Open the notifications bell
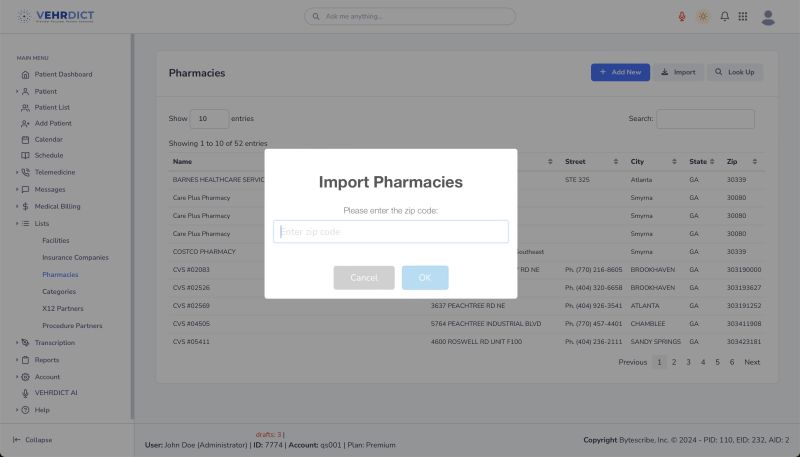 click(x=724, y=16)
